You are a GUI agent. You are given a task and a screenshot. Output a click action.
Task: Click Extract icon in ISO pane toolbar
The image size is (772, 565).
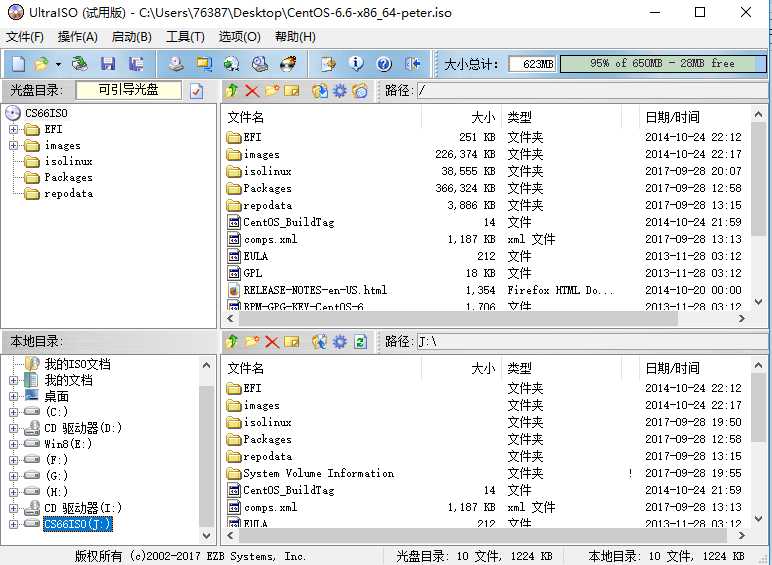[x=320, y=91]
